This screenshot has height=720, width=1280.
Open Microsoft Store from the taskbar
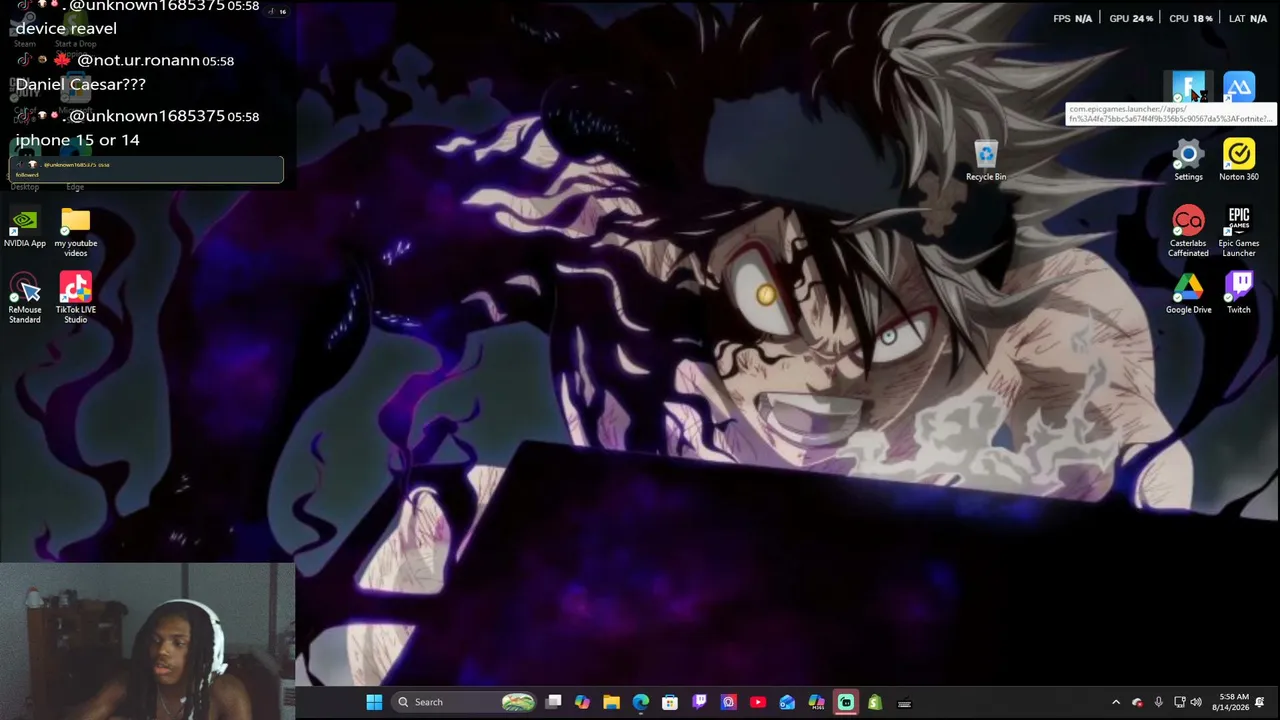(670, 702)
